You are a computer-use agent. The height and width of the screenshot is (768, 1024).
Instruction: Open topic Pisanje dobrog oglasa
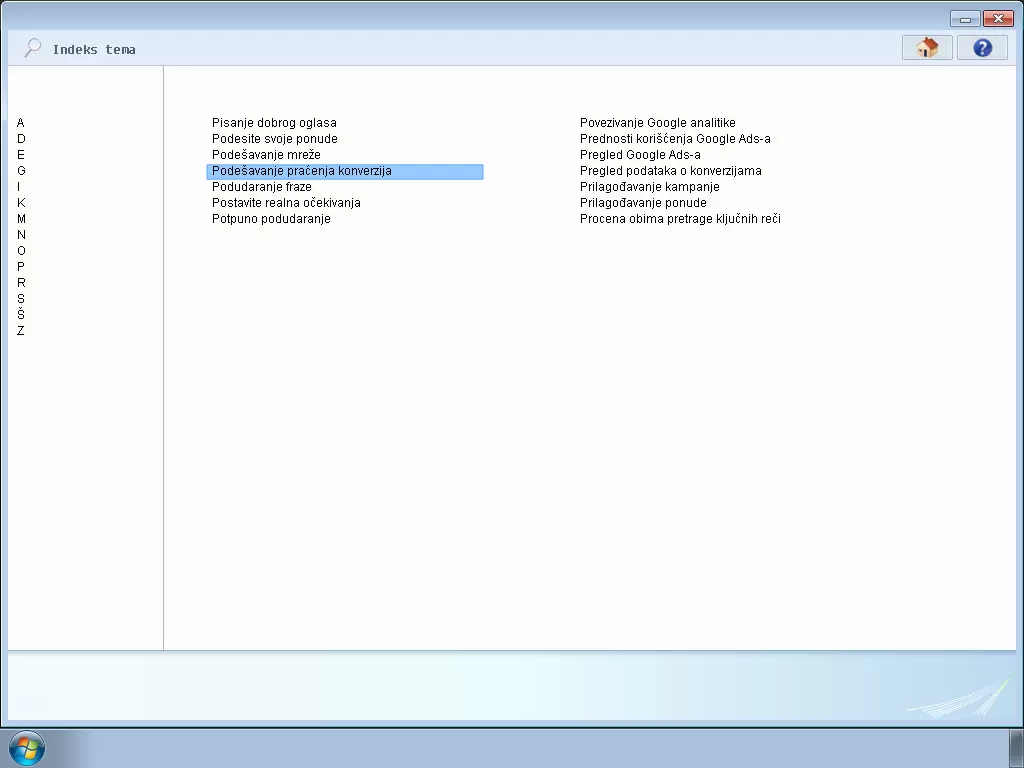coord(274,123)
